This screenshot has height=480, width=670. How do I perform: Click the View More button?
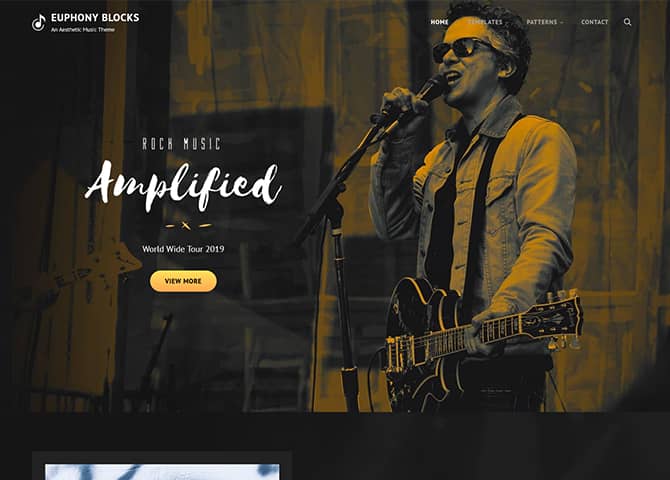point(183,281)
